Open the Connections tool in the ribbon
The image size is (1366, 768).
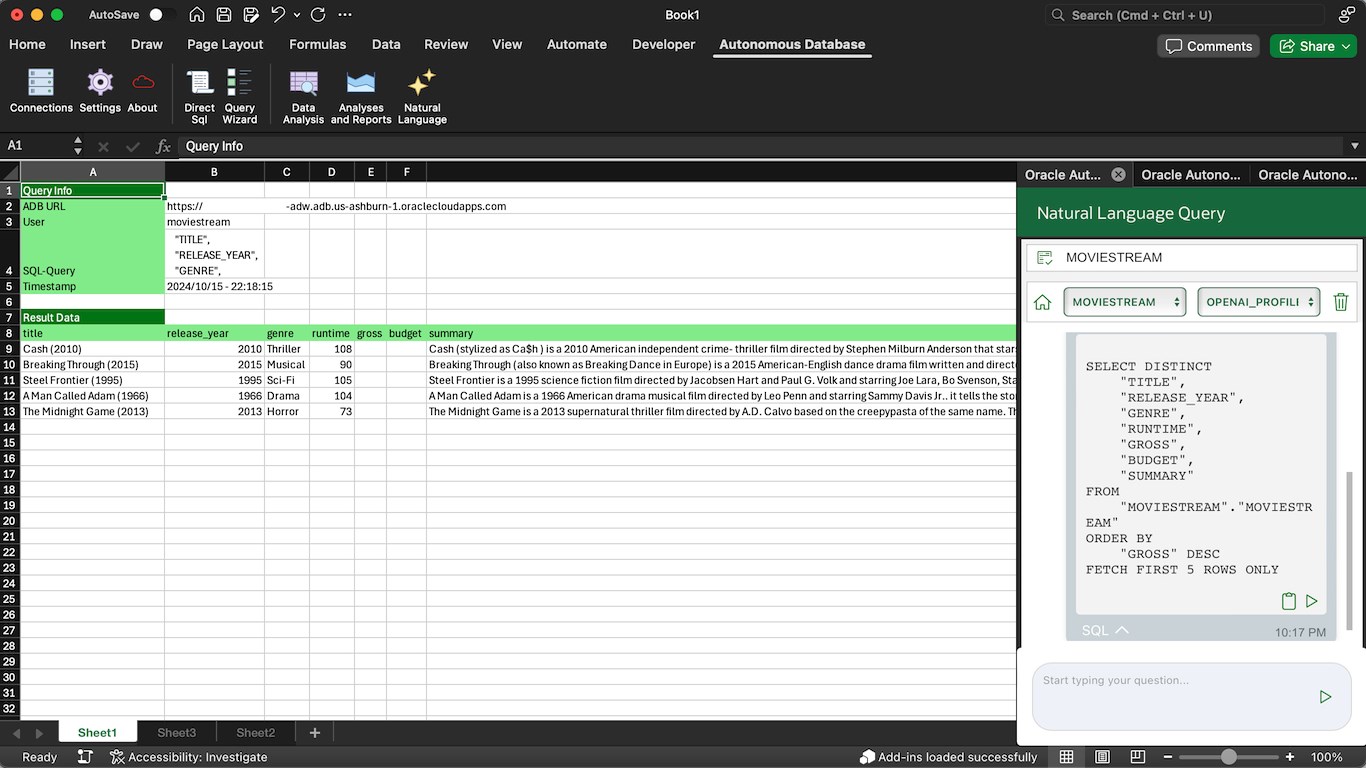click(41, 91)
